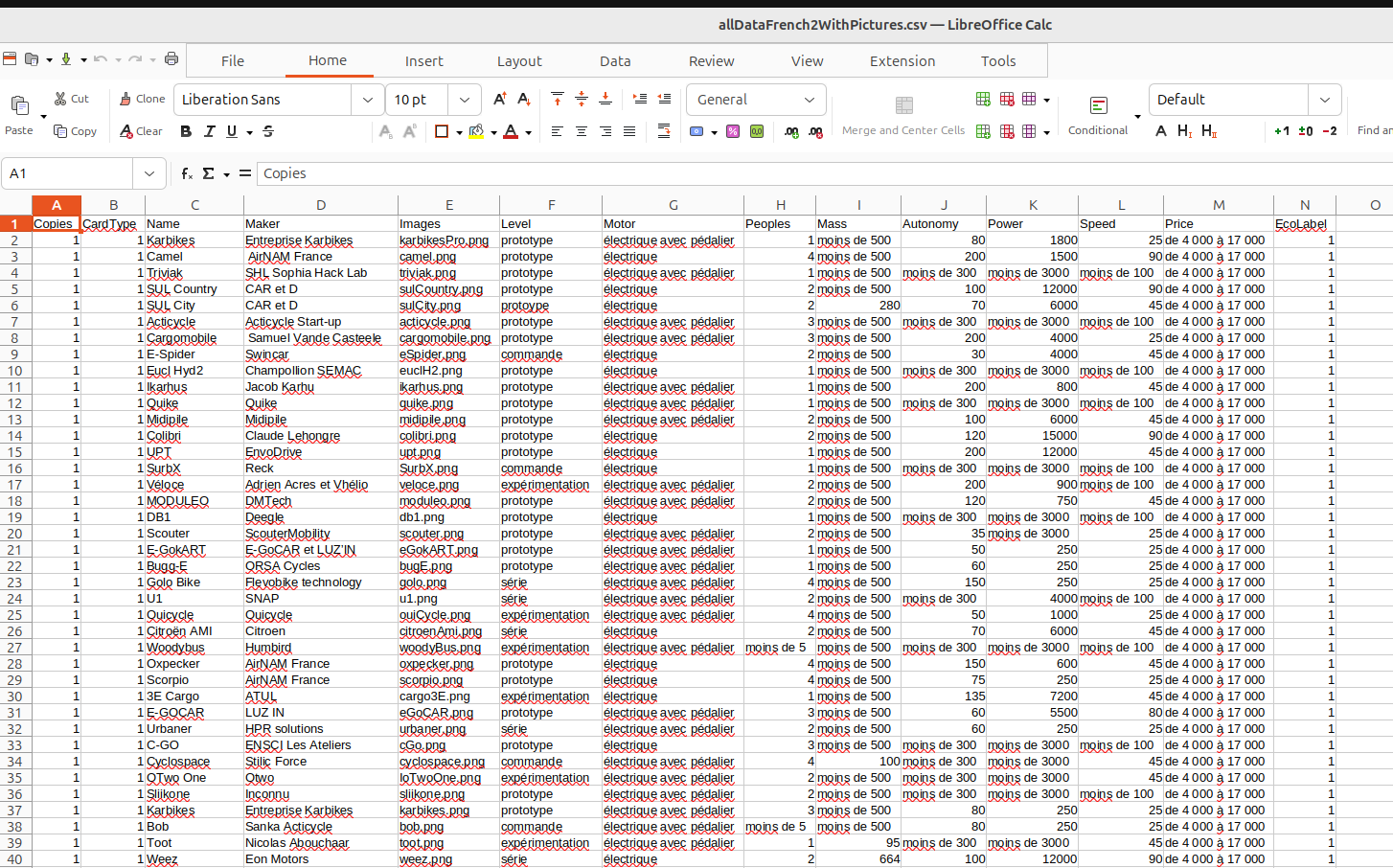Toggle Bold formatting
Viewport: 1393px width, 868px height.
click(186, 131)
